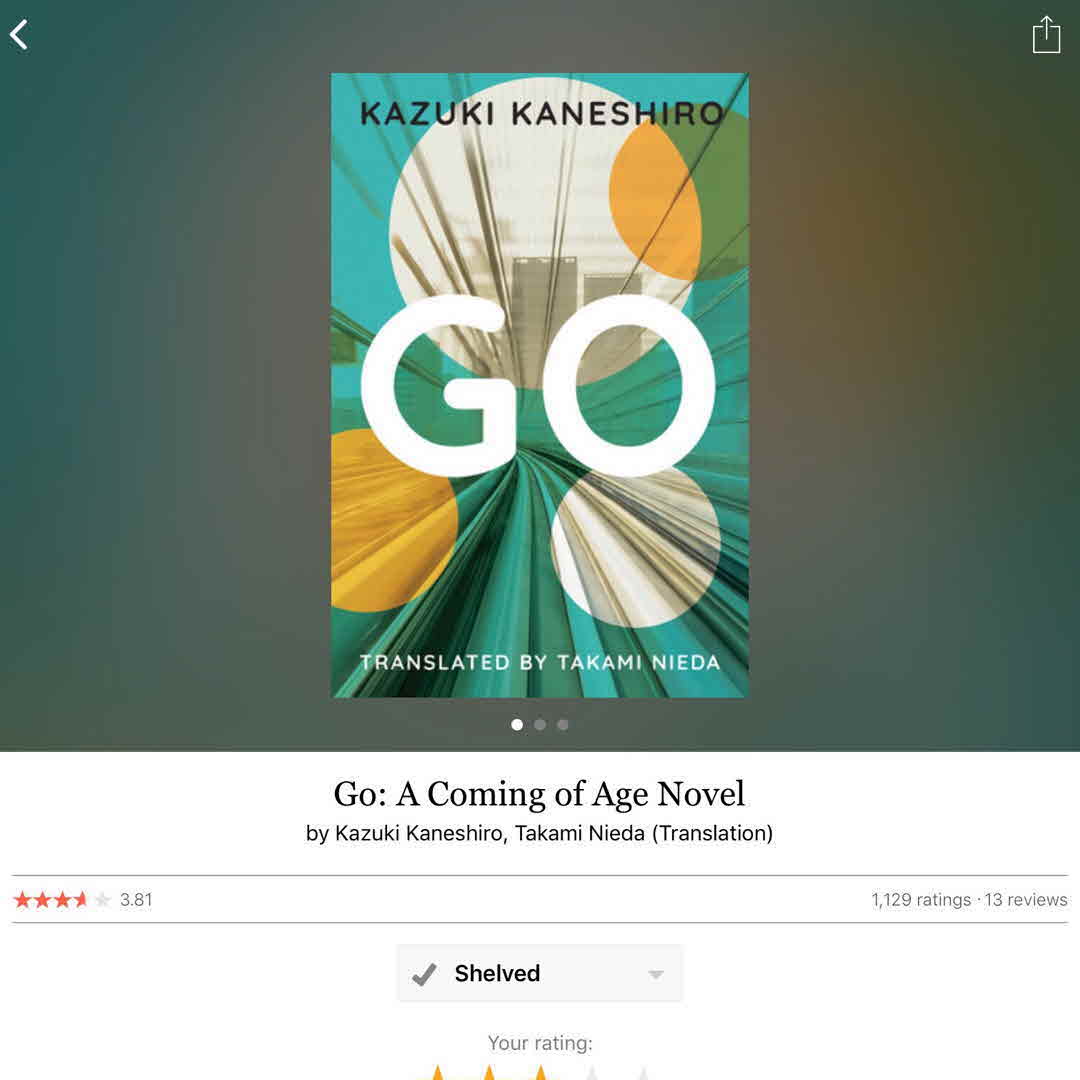This screenshot has height=1080, width=1080.
Task: Select the first cover page indicator dot
Action: click(x=517, y=725)
